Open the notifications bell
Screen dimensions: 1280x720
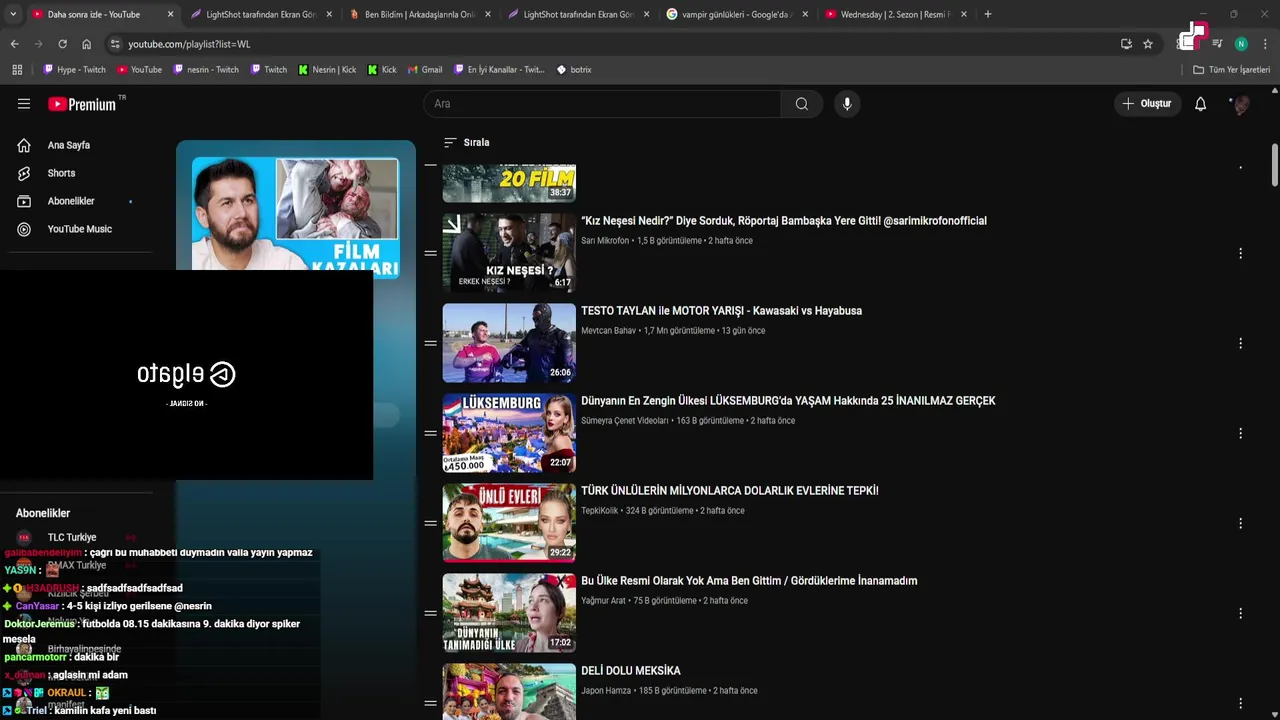click(1200, 104)
